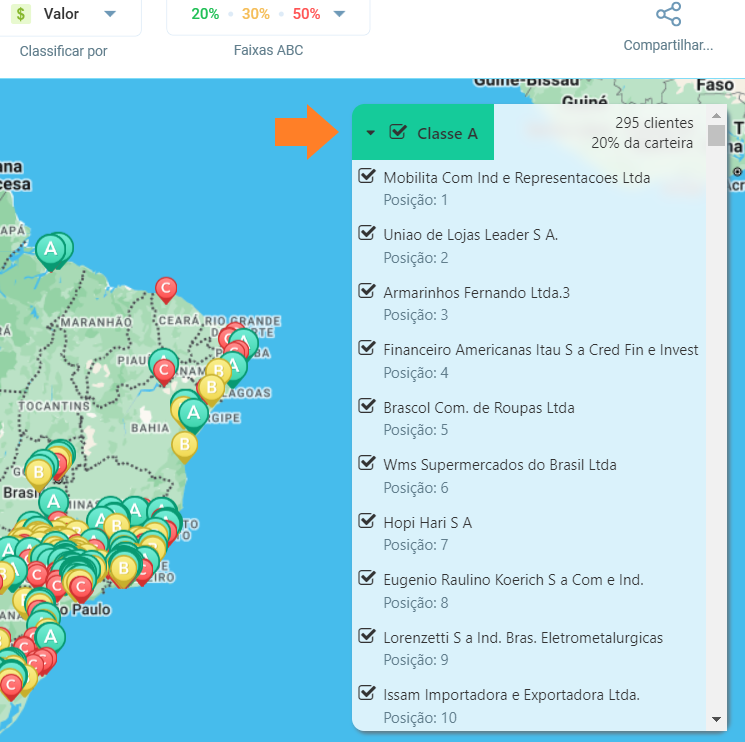Open the Compartilhar share icon
Viewport: 745px width, 742px height.
(668, 14)
